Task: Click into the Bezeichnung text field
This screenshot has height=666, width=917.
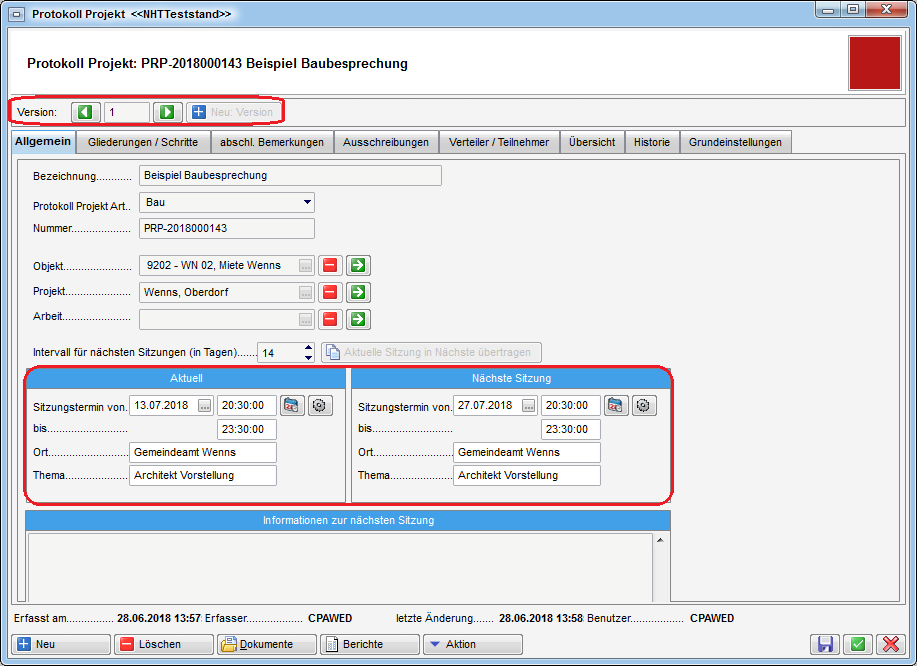Action: point(290,176)
